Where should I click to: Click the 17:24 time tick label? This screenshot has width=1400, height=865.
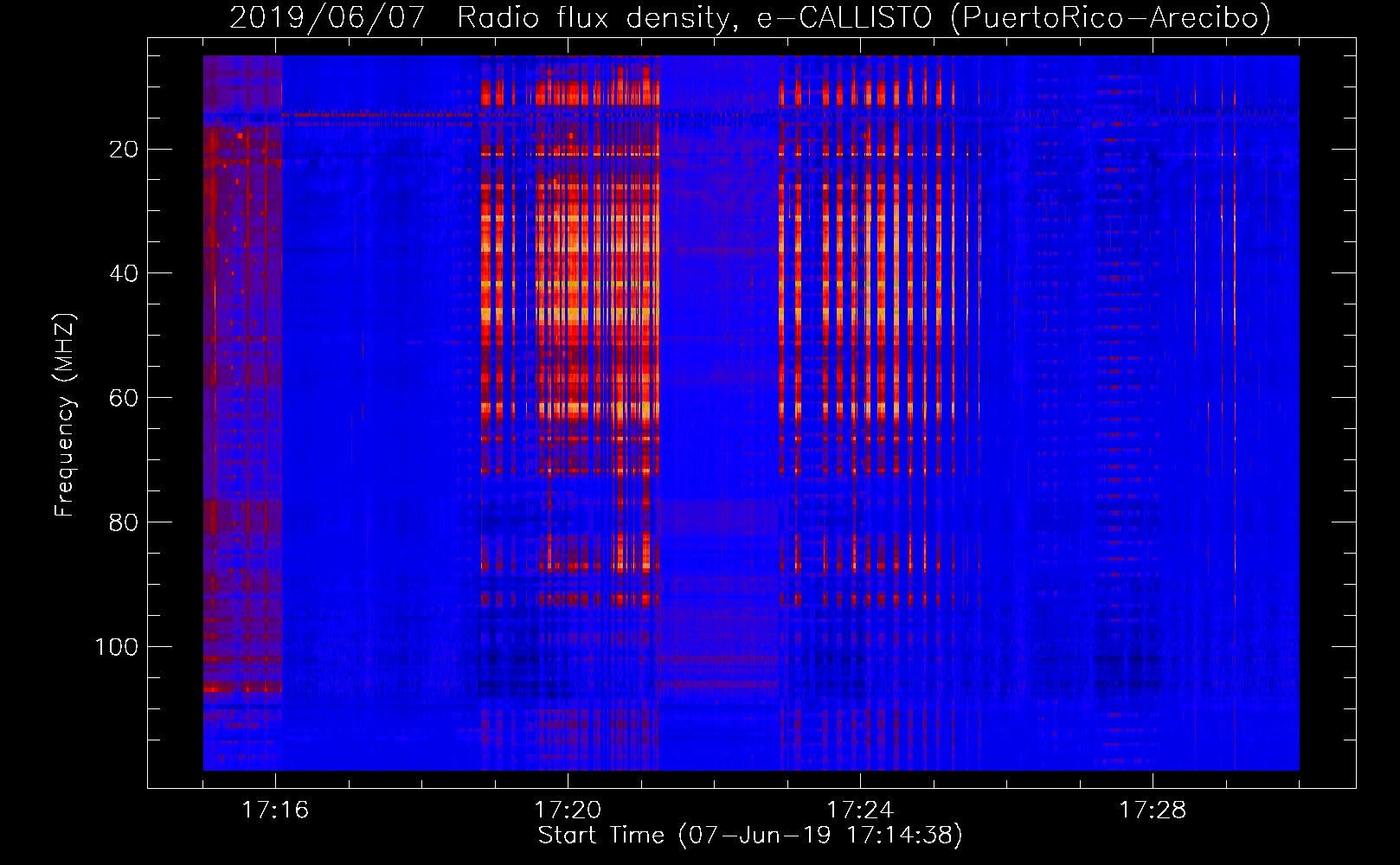(860, 811)
